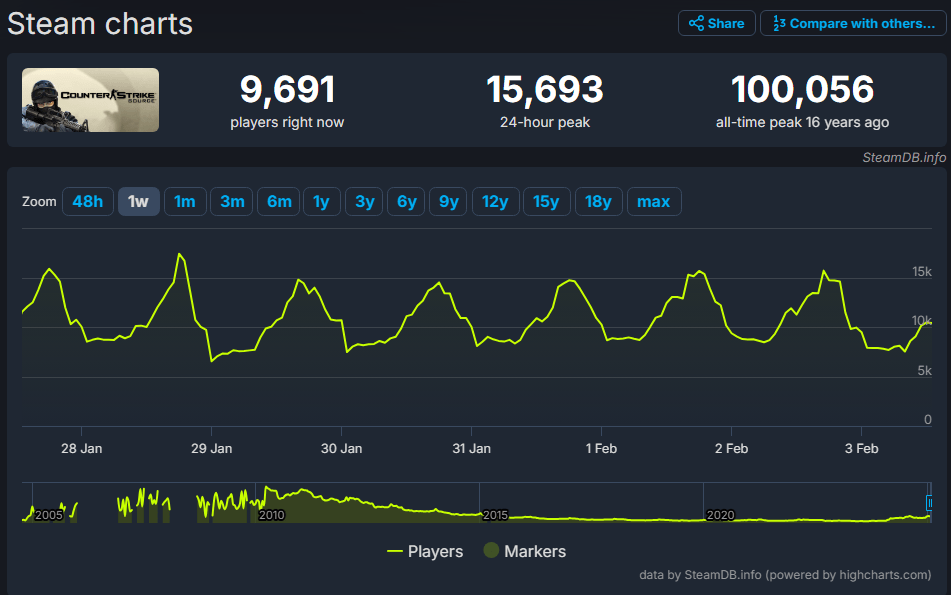Click the 15k y-axis label

pyautogui.click(x=922, y=272)
